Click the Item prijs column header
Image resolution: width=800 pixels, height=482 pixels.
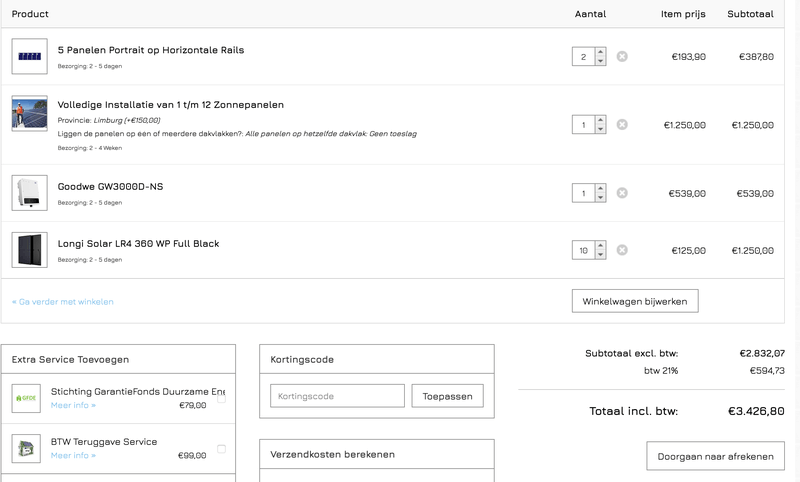pyautogui.click(x=683, y=14)
